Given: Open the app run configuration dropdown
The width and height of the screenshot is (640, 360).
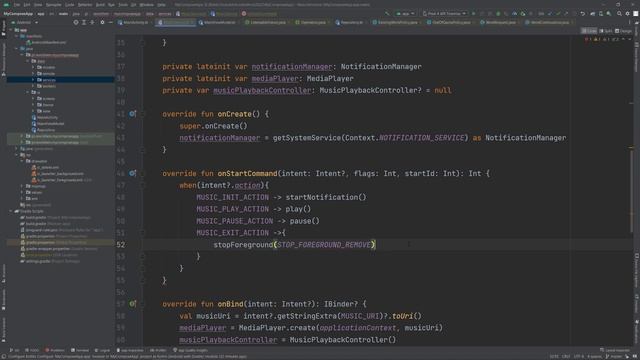Looking at the screenshot, I should [405, 13].
